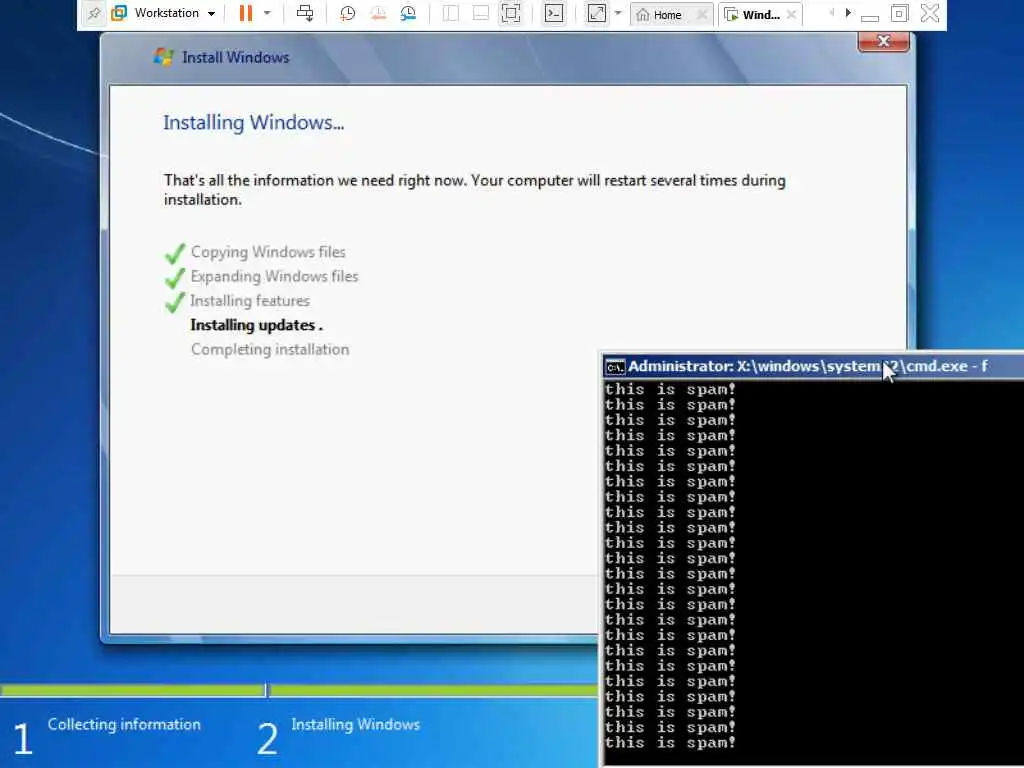Expand the stretch display dropdown arrow
1024x768 pixels.
click(618, 13)
